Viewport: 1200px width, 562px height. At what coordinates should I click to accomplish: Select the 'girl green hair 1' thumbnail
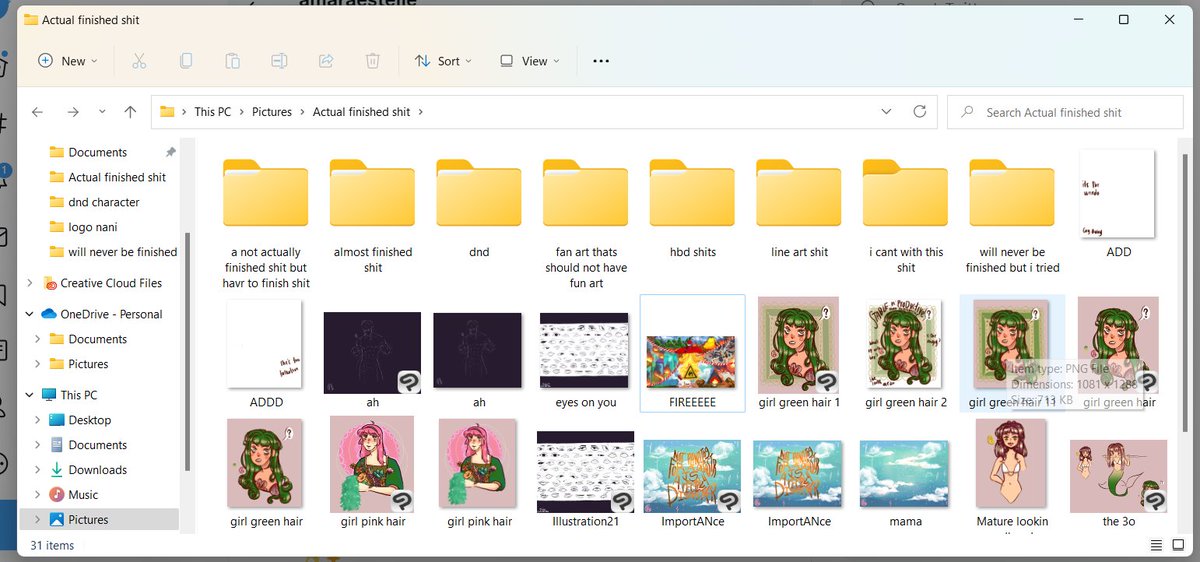tap(799, 344)
